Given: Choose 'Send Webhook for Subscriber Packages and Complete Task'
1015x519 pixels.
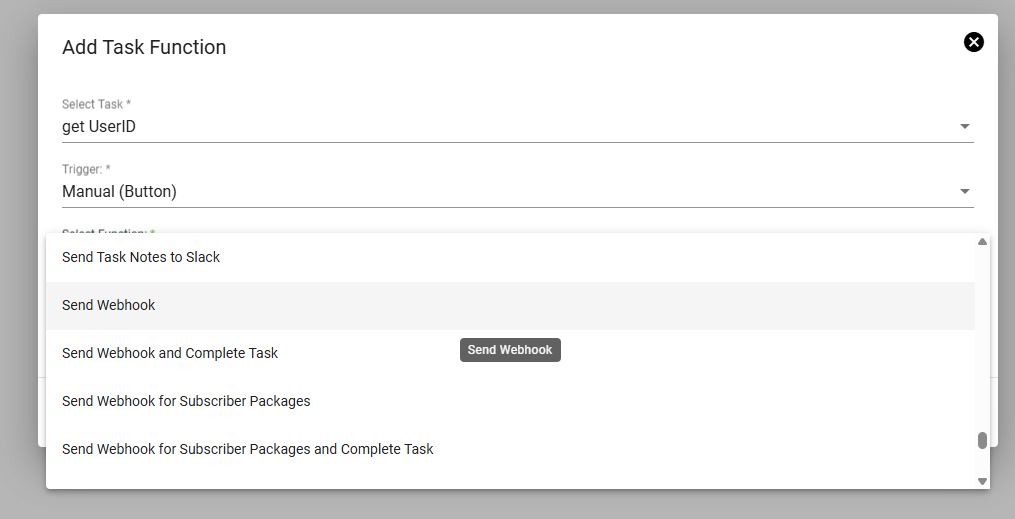Looking at the screenshot, I should pos(510,449).
